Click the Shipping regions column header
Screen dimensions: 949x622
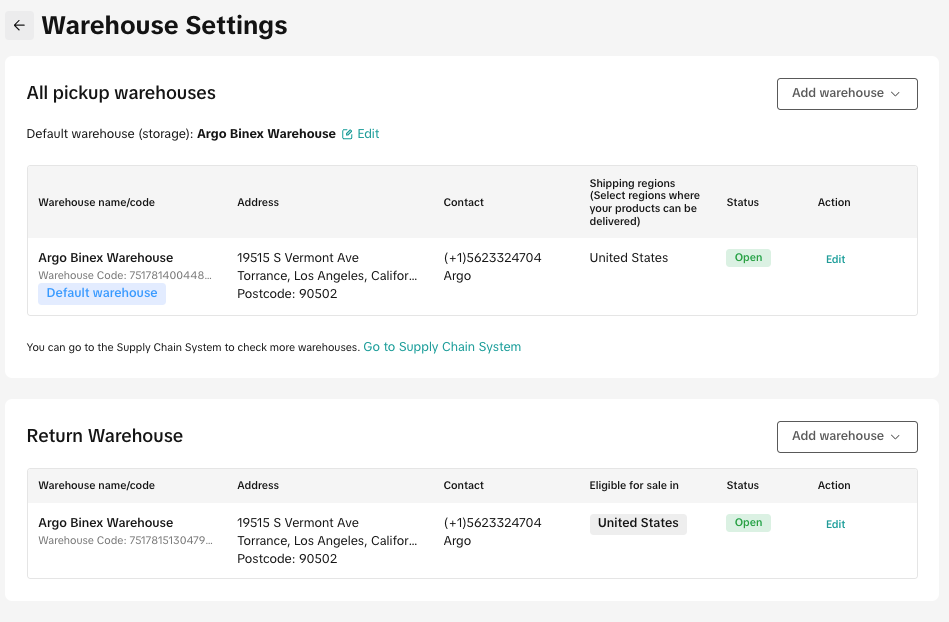pyautogui.click(x=645, y=202)
